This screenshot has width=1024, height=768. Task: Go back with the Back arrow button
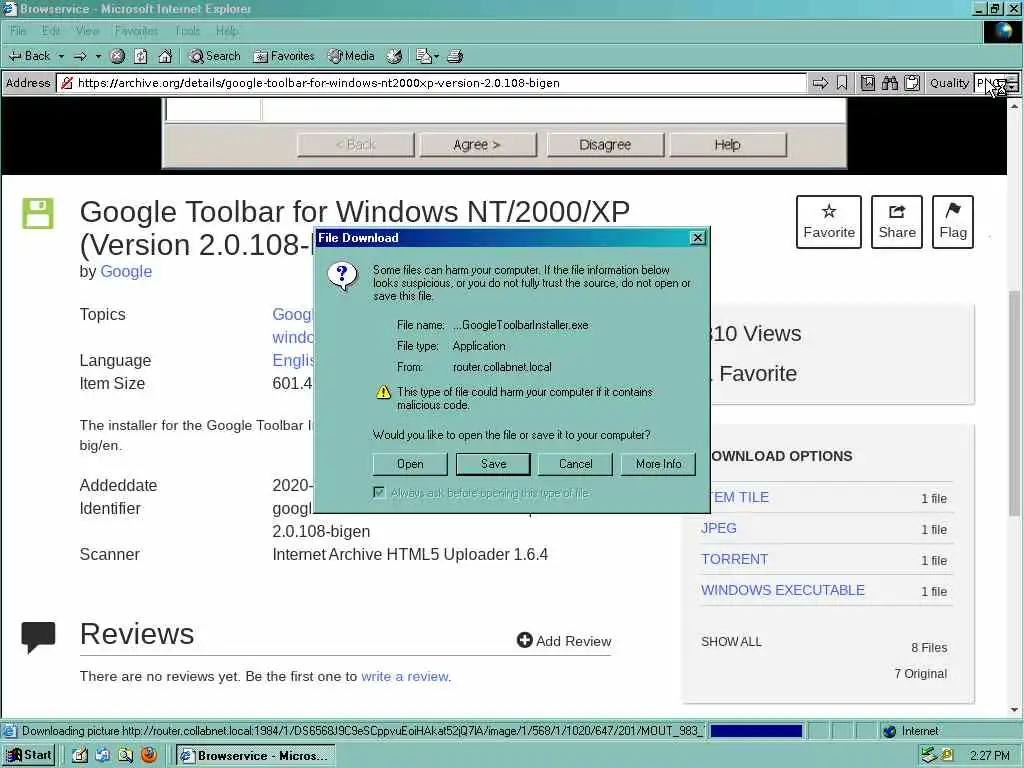click(x=29, y=56)
